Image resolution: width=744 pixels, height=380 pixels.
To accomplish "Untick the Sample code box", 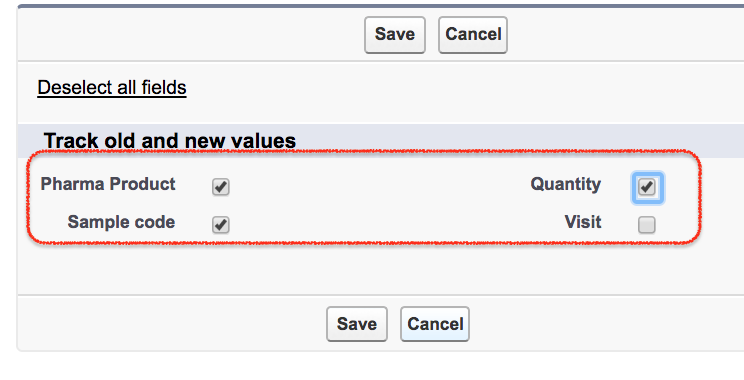I will (x=221, y=224).
